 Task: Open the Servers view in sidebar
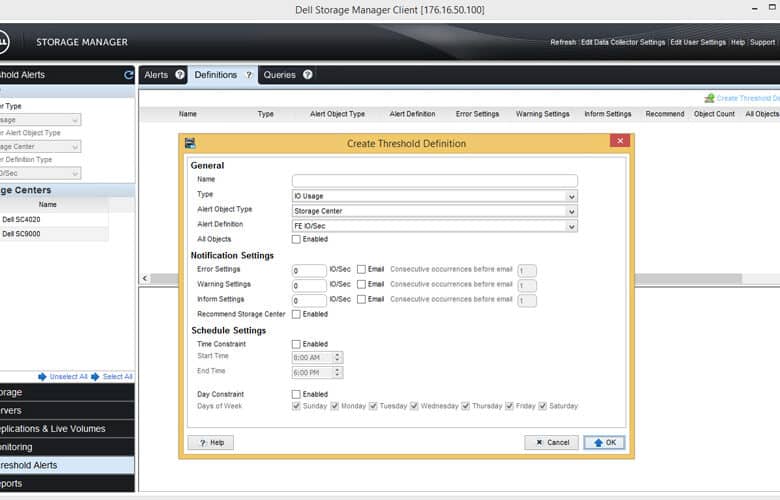coord(67,410)
